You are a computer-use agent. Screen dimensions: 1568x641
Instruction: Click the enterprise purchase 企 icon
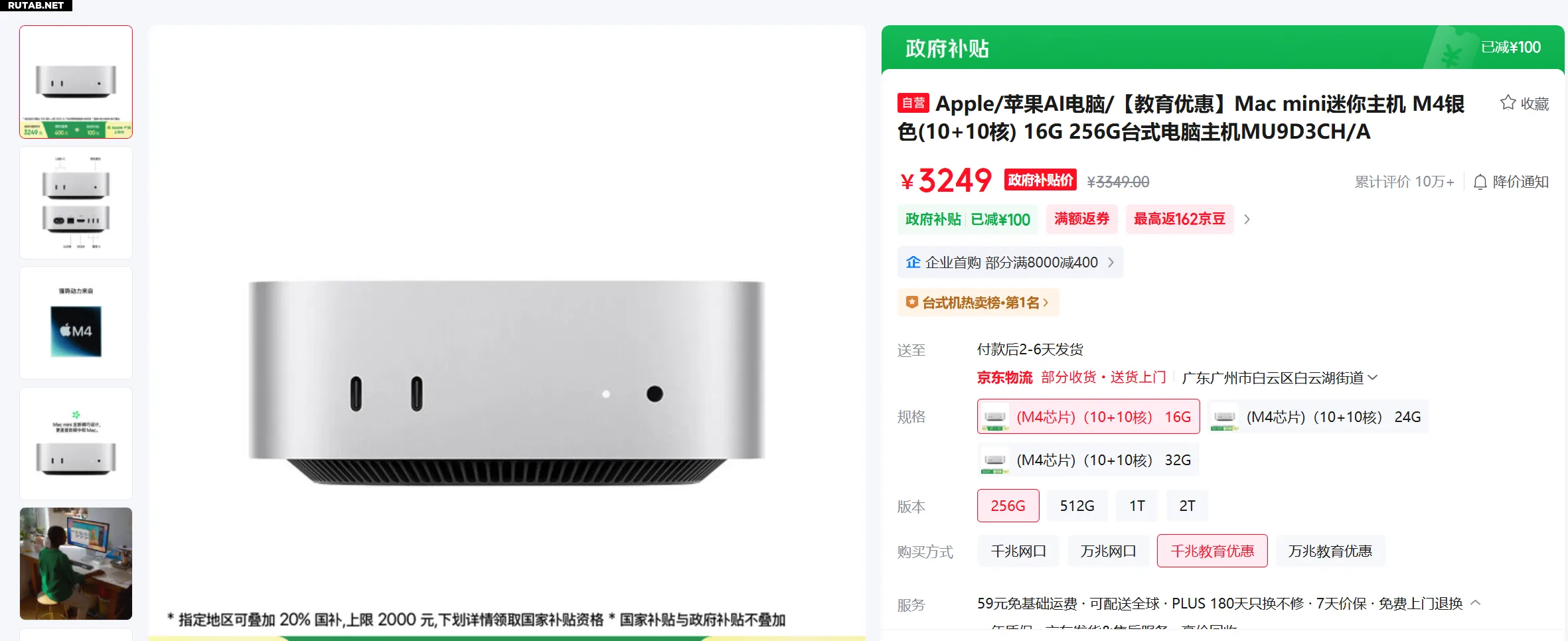[x=913, y=262]
